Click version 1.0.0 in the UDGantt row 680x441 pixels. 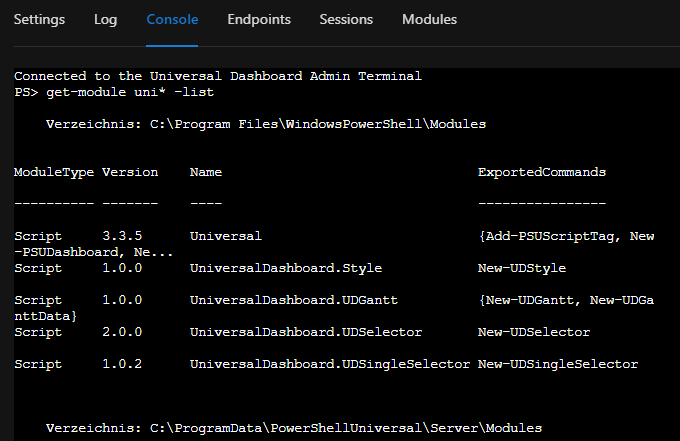(122, 301)
